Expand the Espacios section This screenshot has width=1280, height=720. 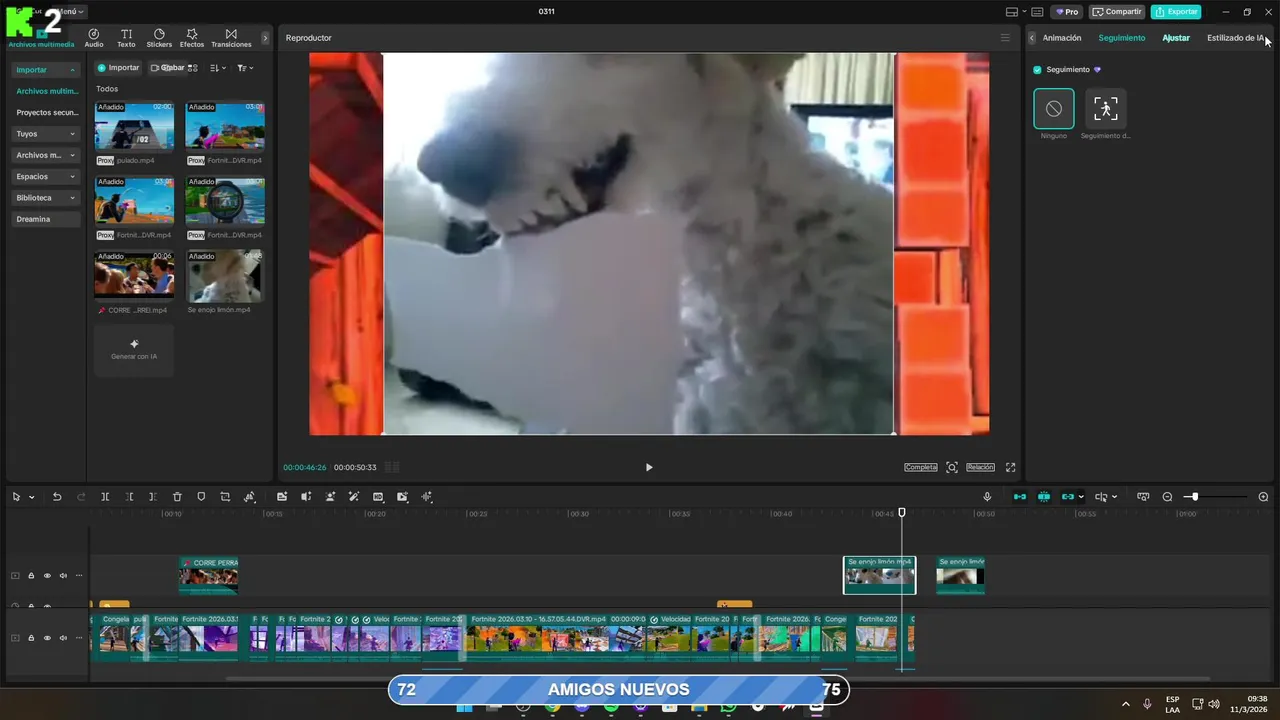pyautogui.click(x=72, y=177)
